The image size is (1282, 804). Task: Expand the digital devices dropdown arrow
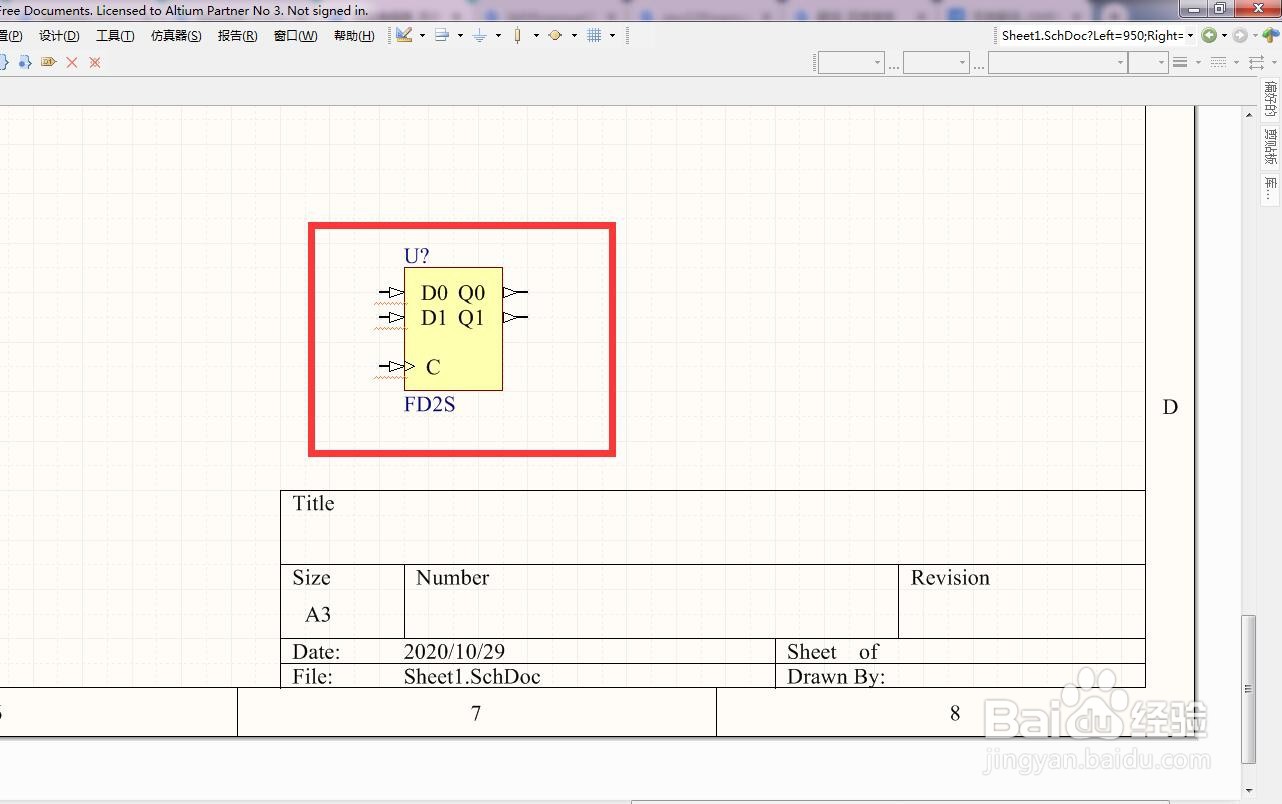tap(536, 35)
